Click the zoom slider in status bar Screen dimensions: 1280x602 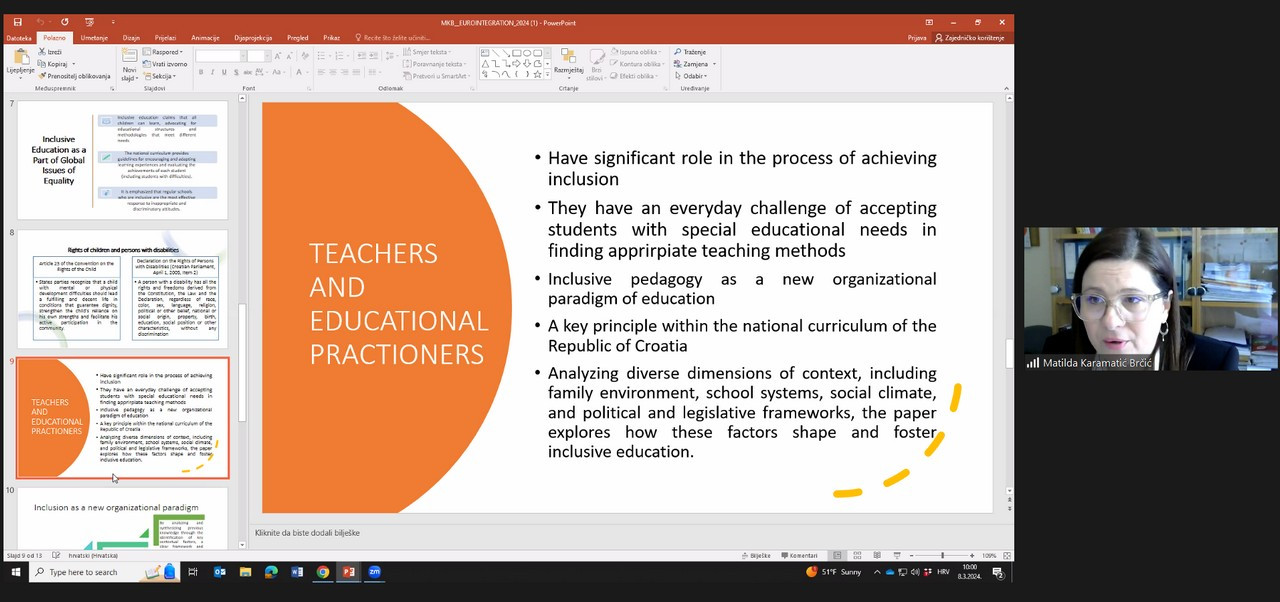[941, 555]
